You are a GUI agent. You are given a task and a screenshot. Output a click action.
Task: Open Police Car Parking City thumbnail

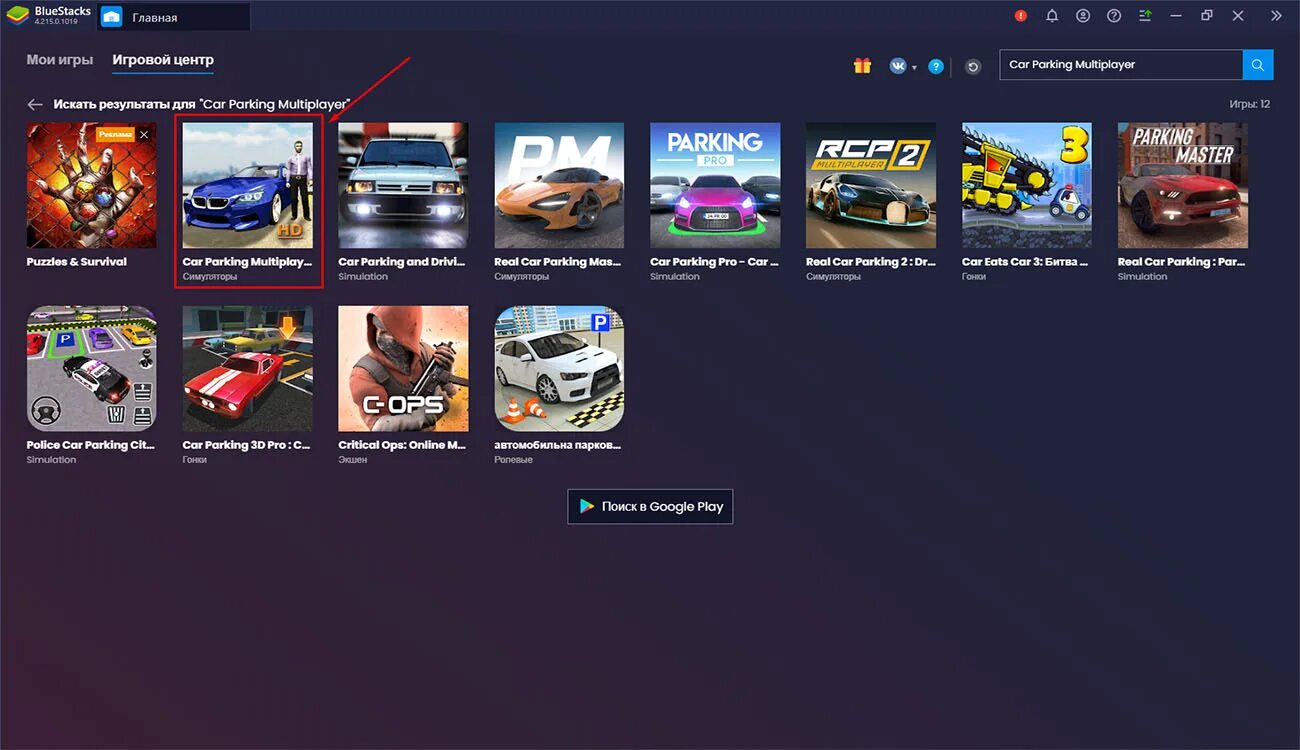(91, 369)
